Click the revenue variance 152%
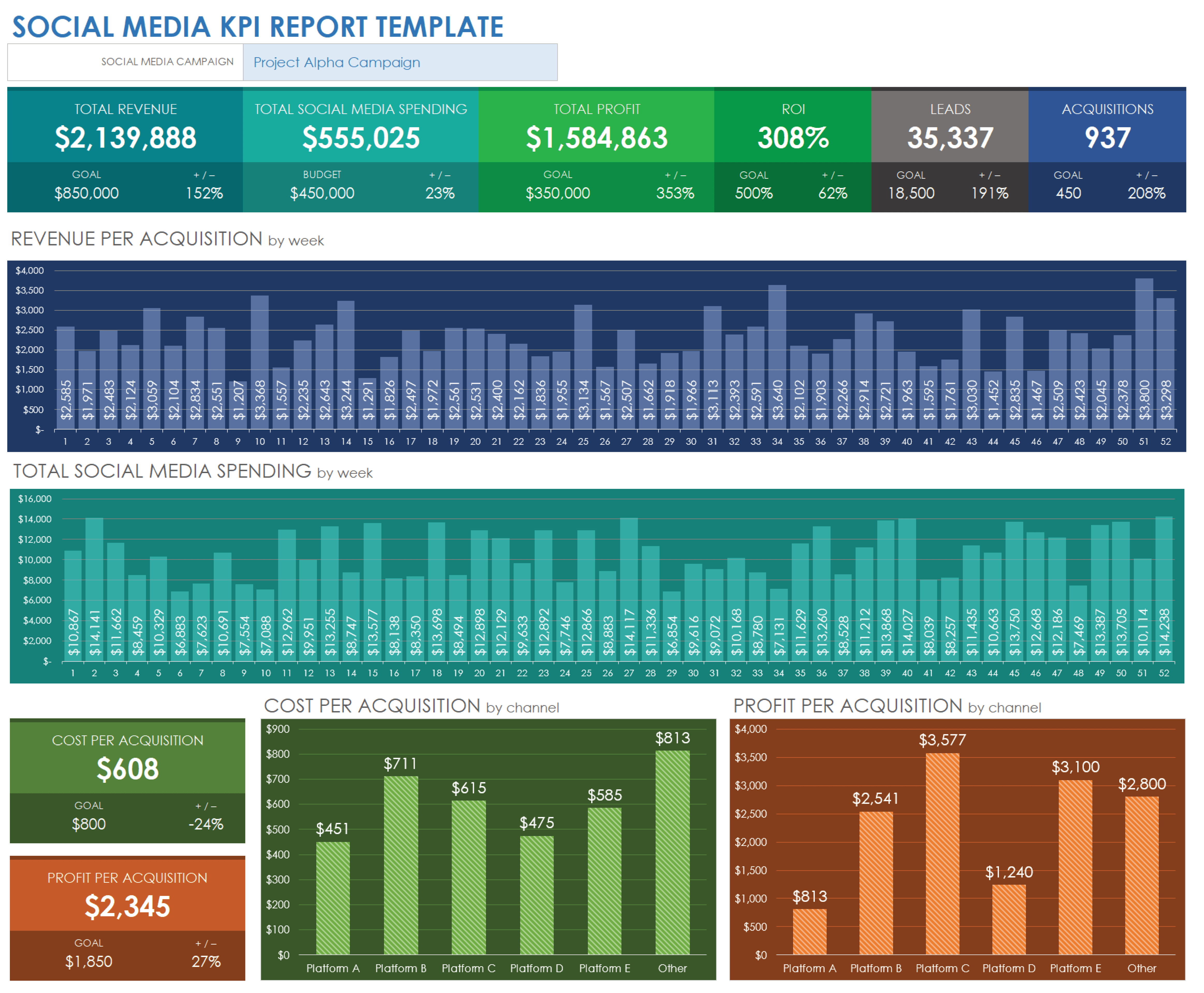This screenshot has height=993, width=1204. [204, 193]
